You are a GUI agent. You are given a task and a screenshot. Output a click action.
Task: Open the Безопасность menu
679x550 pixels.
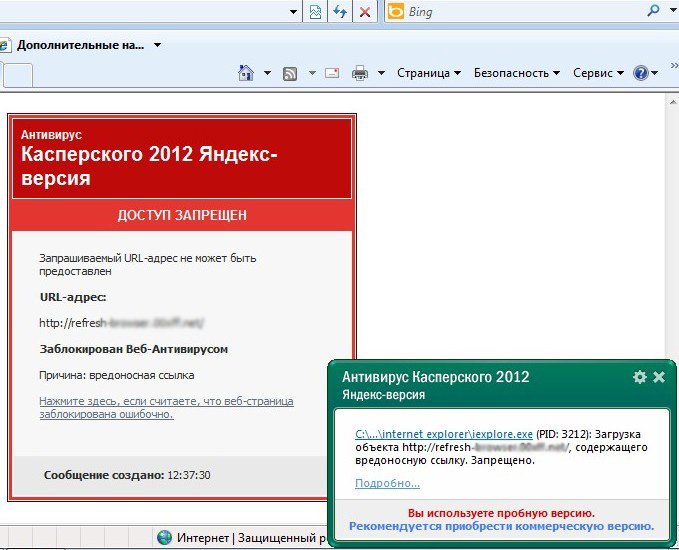pos(517,73)
